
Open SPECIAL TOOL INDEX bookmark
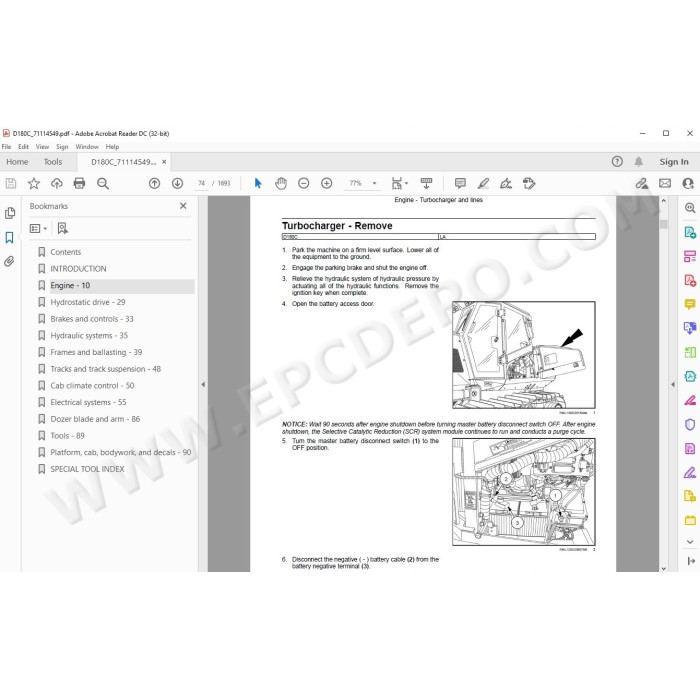click(x=87, y=469)
